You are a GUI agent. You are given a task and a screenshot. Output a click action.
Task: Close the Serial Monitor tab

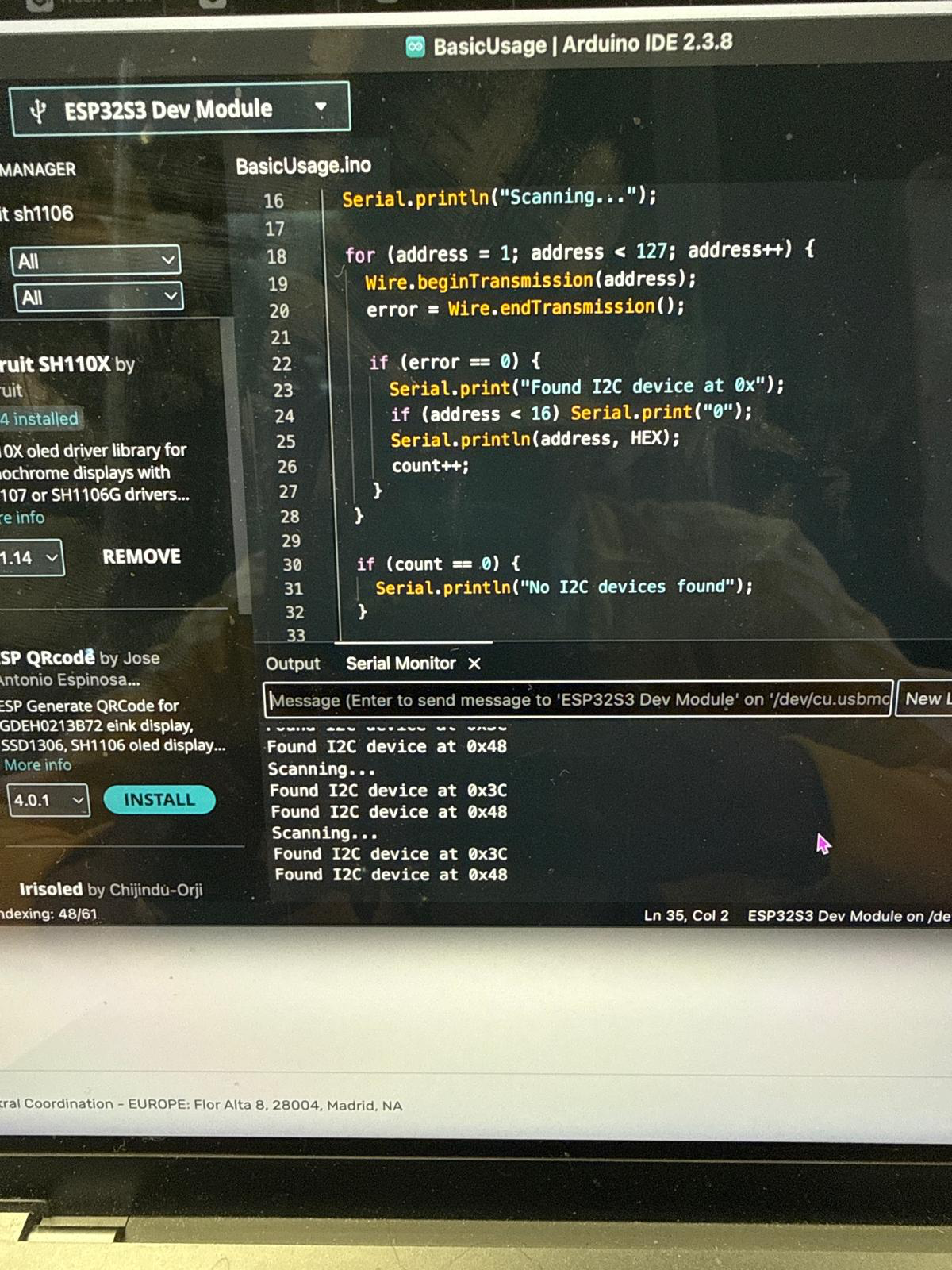click(x=474, y=664)
